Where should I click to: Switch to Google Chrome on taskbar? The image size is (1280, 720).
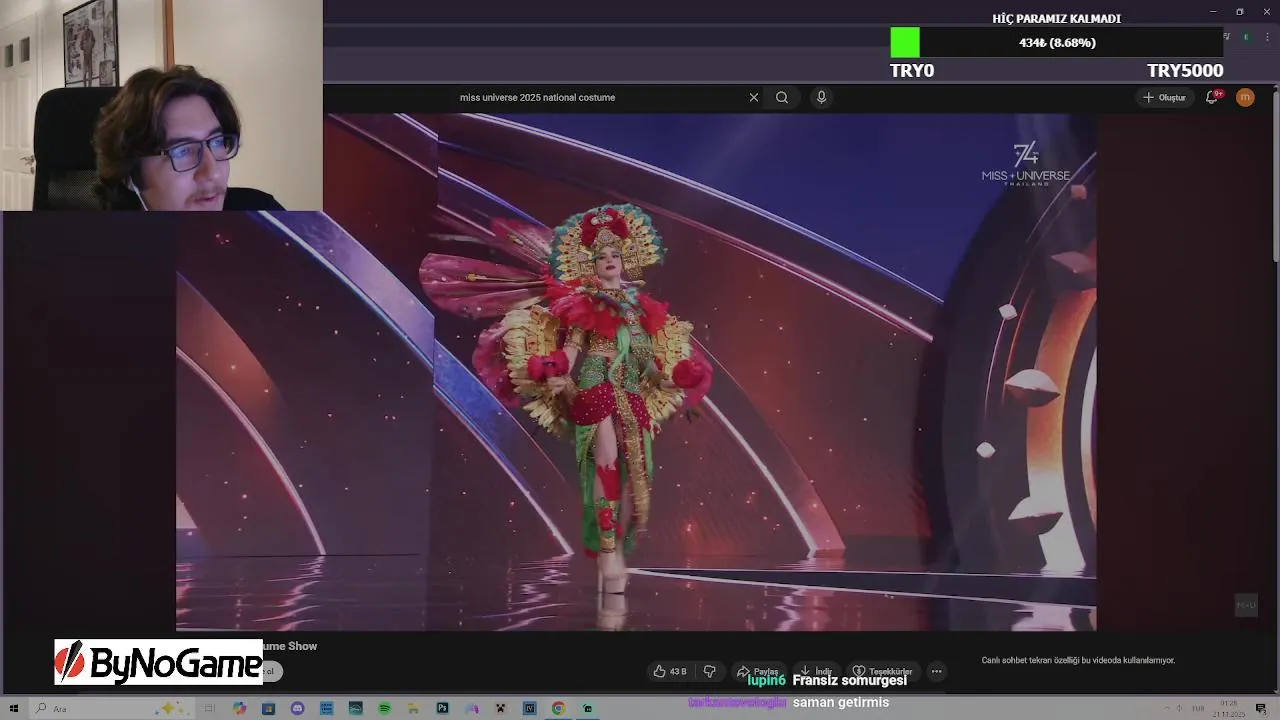click(x=558, y=708)
